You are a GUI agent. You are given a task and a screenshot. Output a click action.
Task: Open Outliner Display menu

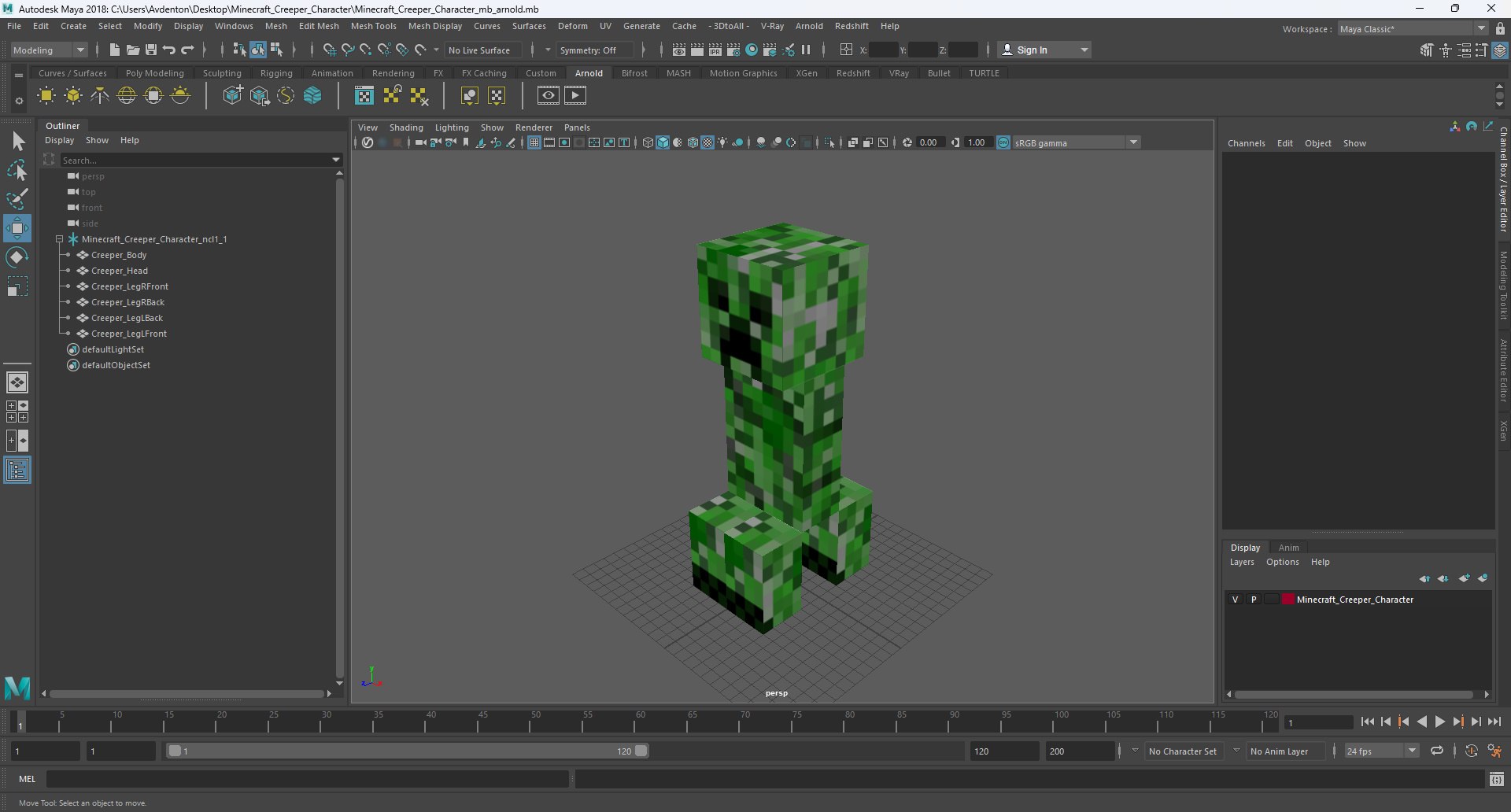point(59,140)
